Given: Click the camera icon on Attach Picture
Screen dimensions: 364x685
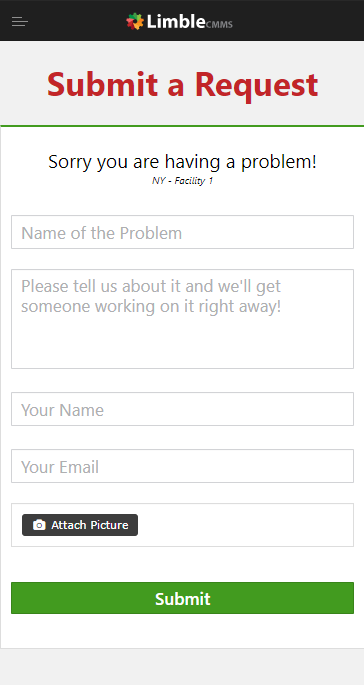Looking at the screenshot, I should (39, 525).
